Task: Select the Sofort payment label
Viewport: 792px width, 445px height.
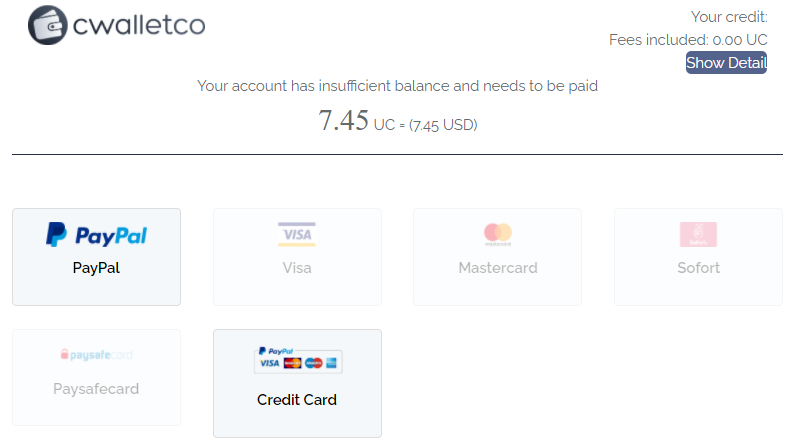Action: click(x=698, y=268)
